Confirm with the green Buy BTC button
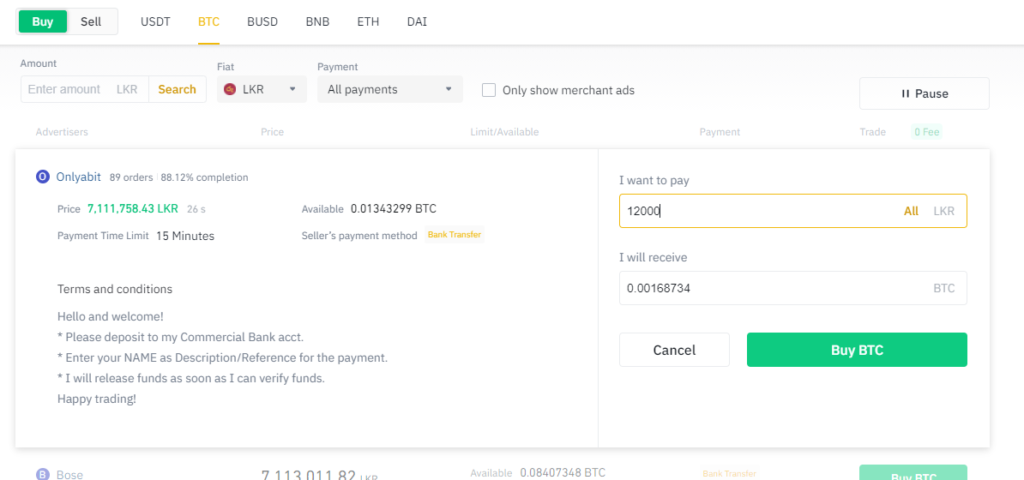 tap(857, 350)
